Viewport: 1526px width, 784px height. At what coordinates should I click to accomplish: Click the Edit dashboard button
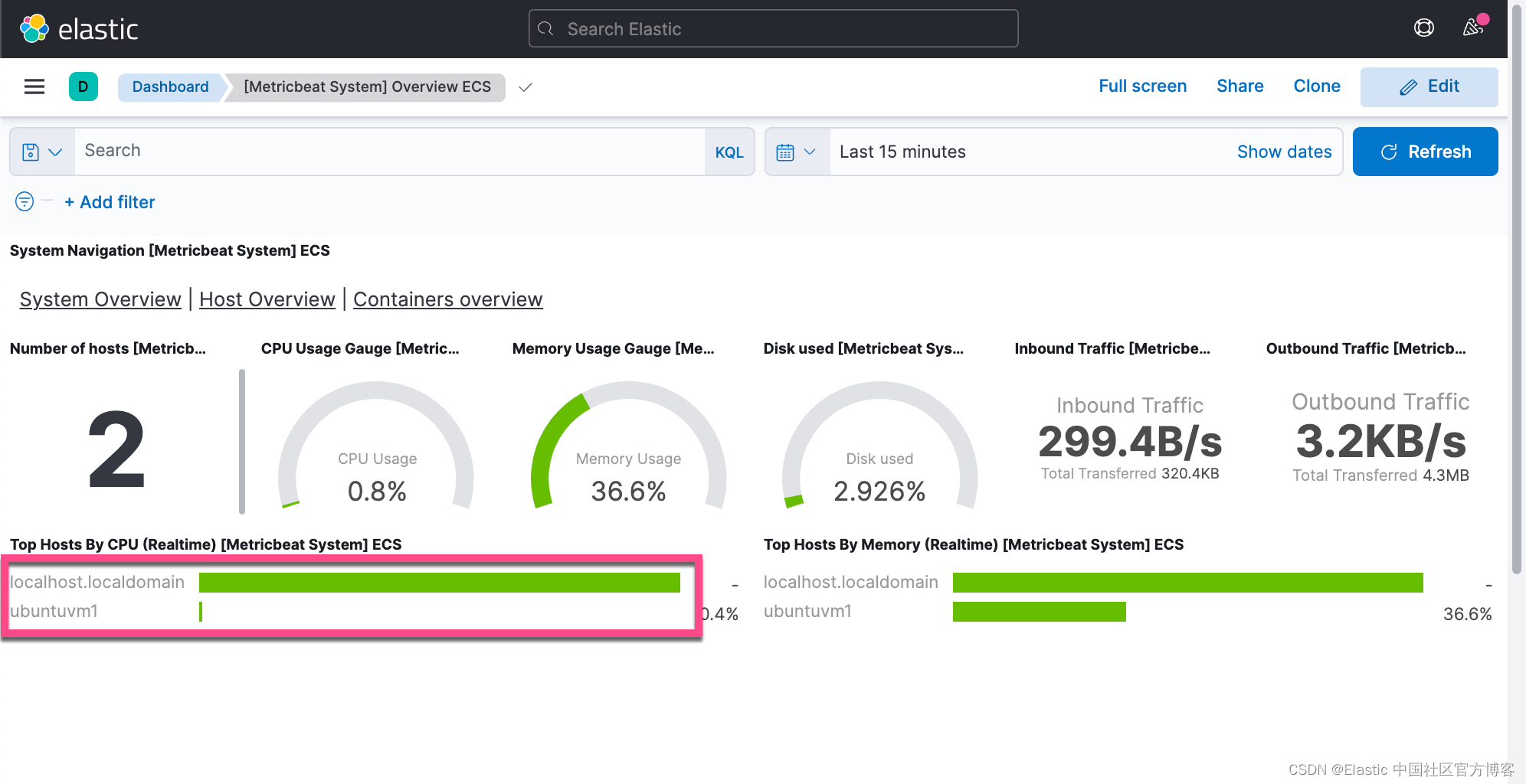click(x=1429, y=87)
